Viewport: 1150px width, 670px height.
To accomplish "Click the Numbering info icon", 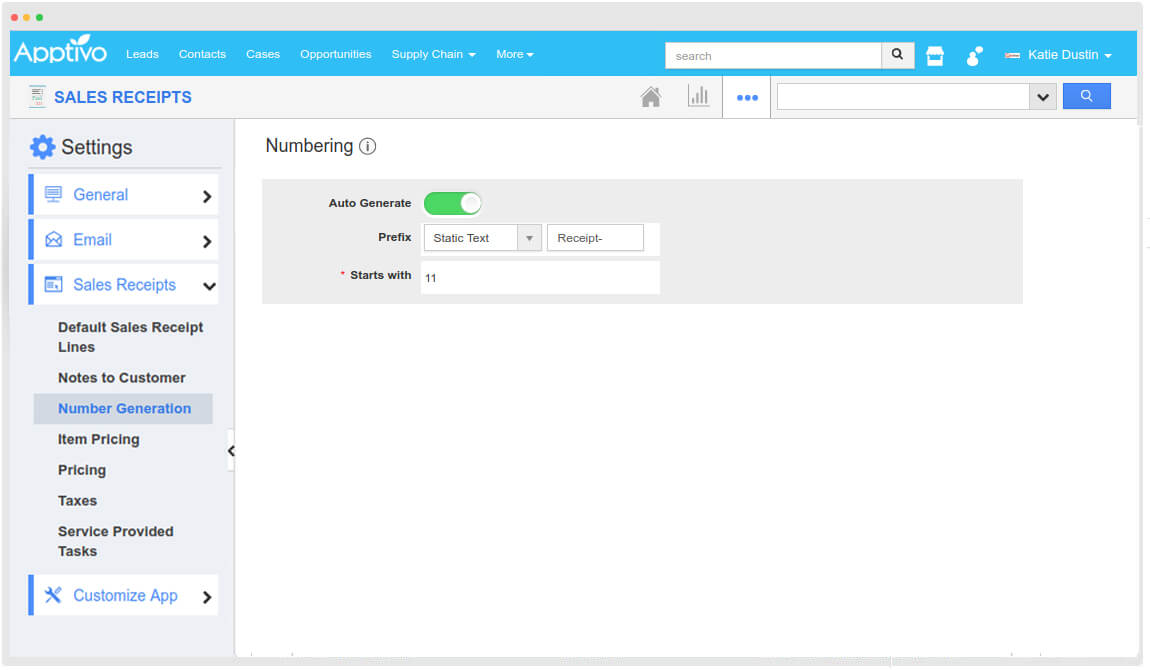I will (x=368, y=147).
